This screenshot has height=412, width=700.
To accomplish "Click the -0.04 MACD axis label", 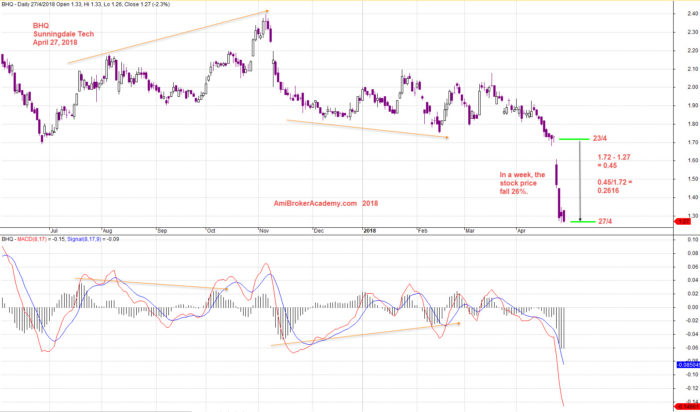I will [x=692, y=334].
